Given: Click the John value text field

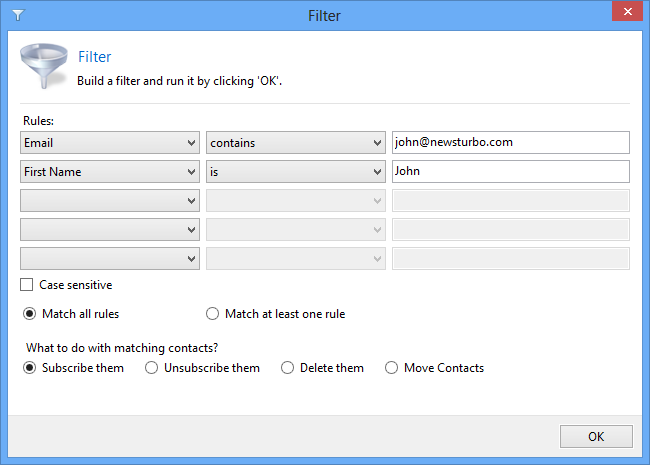Looking at the screenshot, I should pyautogui.click(x=510, y=172).
